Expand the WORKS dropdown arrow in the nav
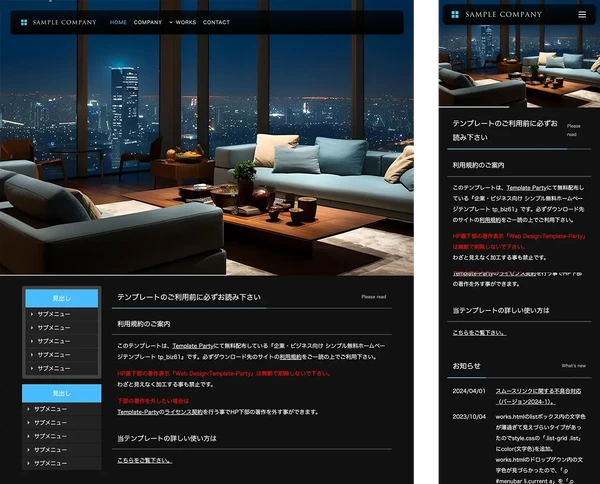600x484 pixels. 171,22
